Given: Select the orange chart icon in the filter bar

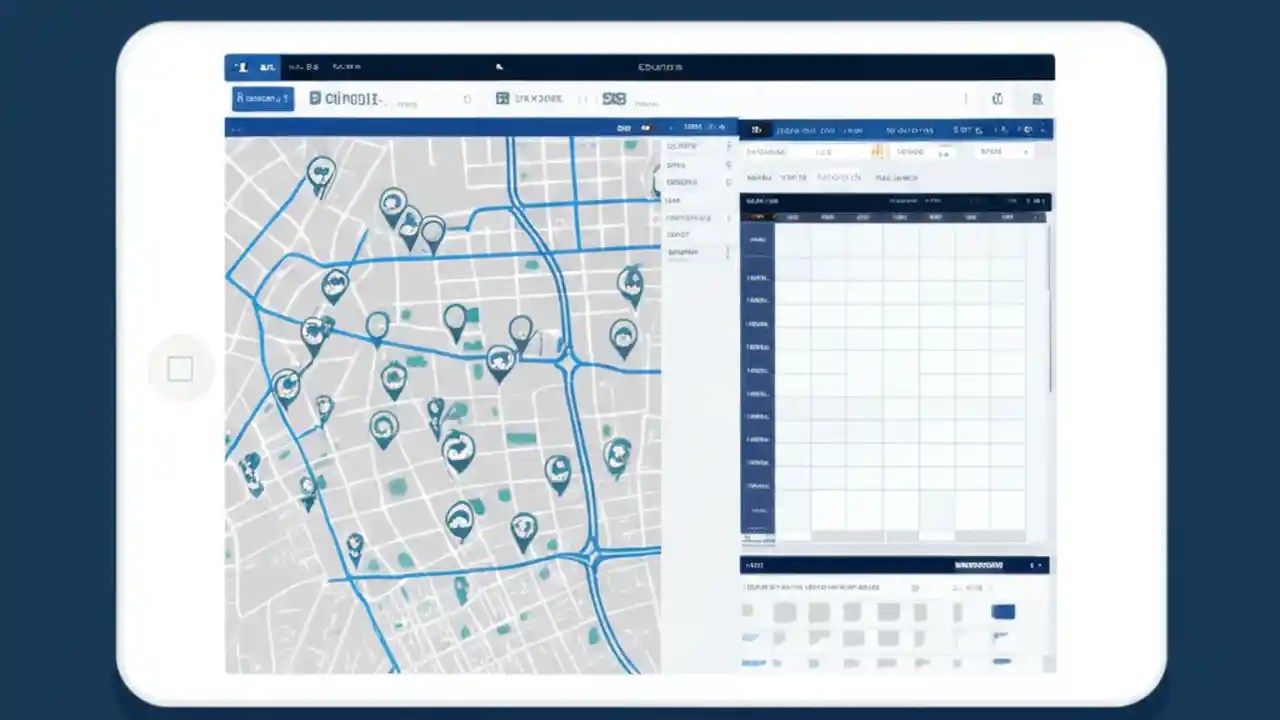Looking at the screenshot, I should click(878, 151).
